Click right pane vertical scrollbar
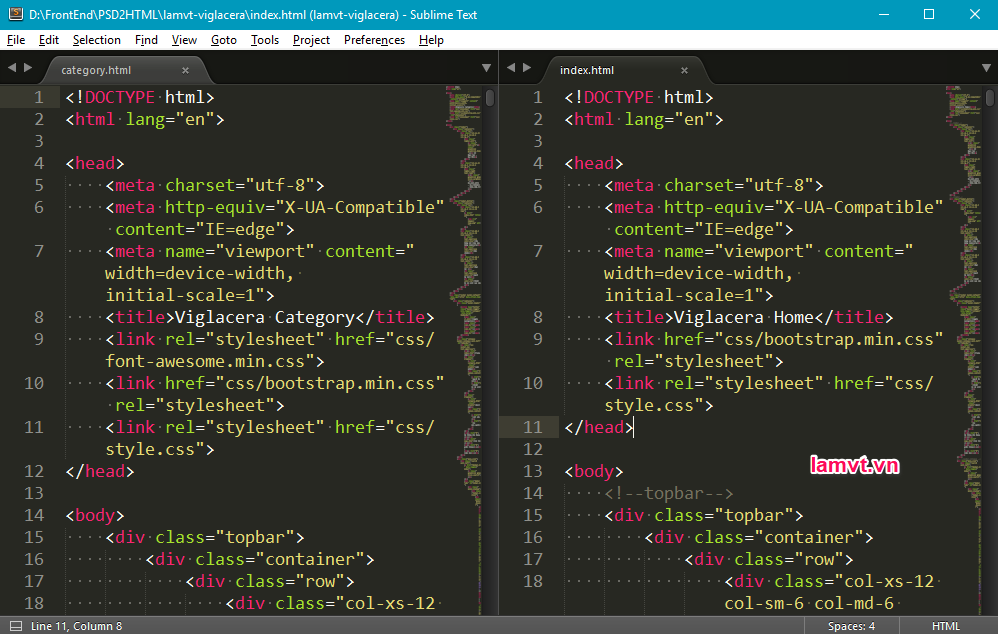 (x=989, y=97)
